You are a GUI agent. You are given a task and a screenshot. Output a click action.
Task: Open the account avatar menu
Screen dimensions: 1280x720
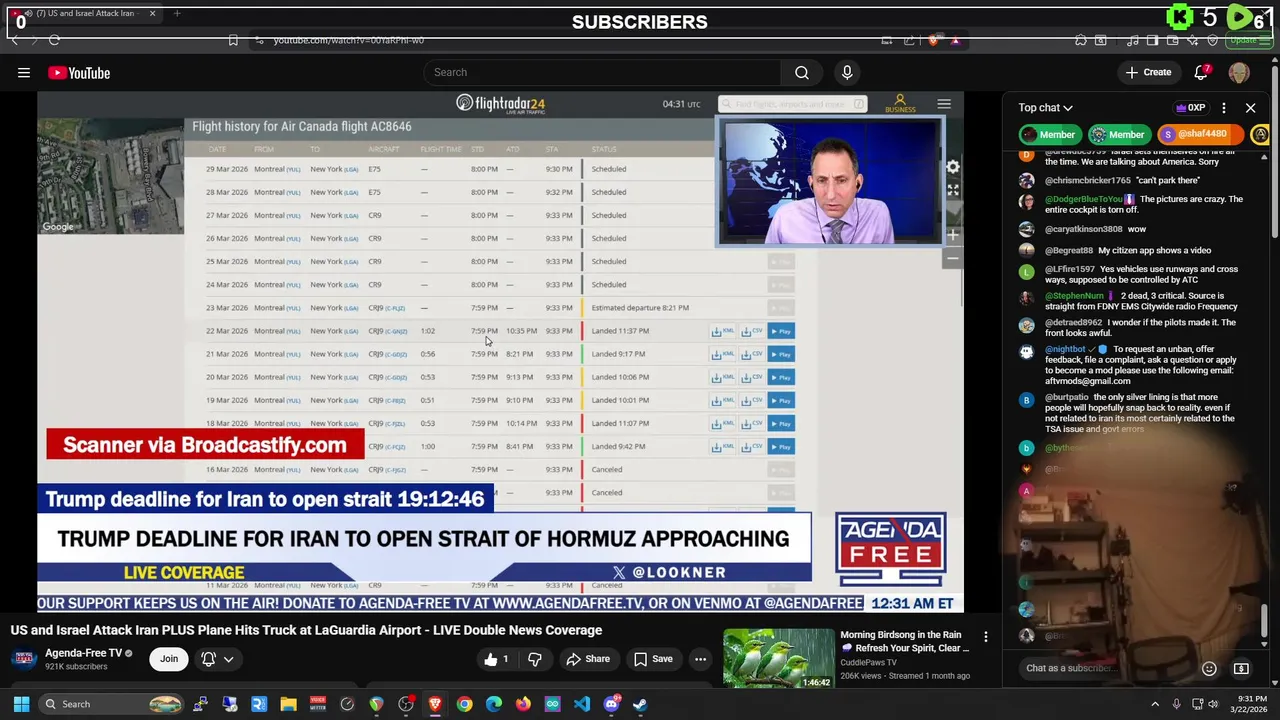coord(1239,72)
